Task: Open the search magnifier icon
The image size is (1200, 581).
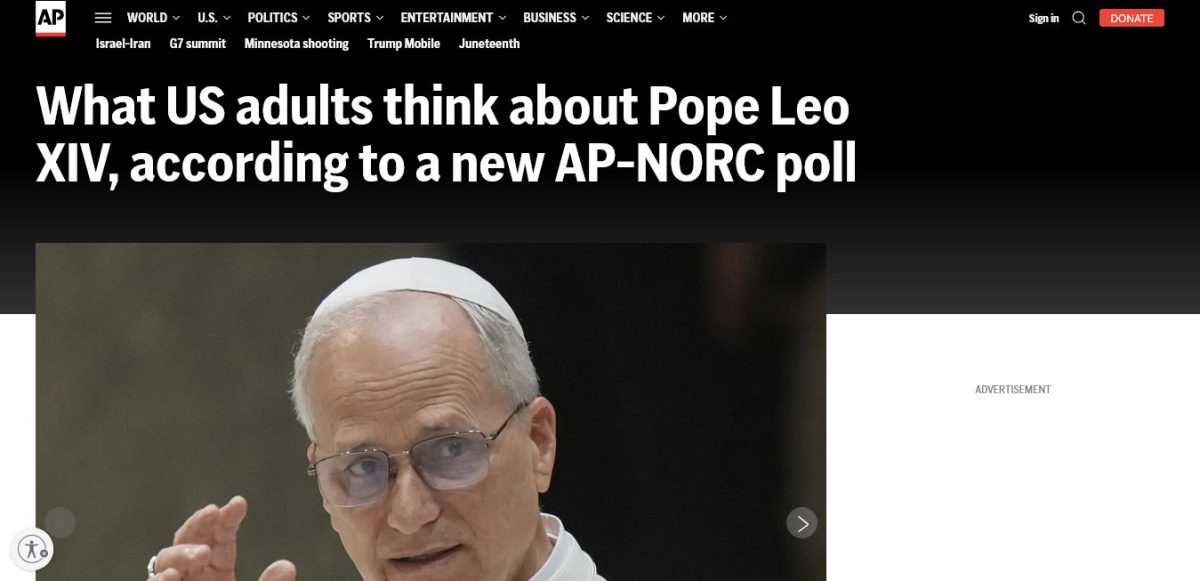Action: (x=1079, y=18)
